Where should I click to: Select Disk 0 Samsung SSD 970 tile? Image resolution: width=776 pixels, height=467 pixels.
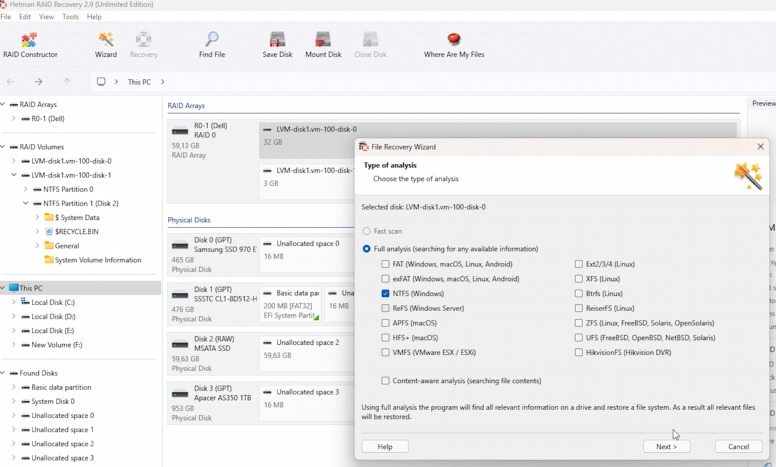pos(213,254)
